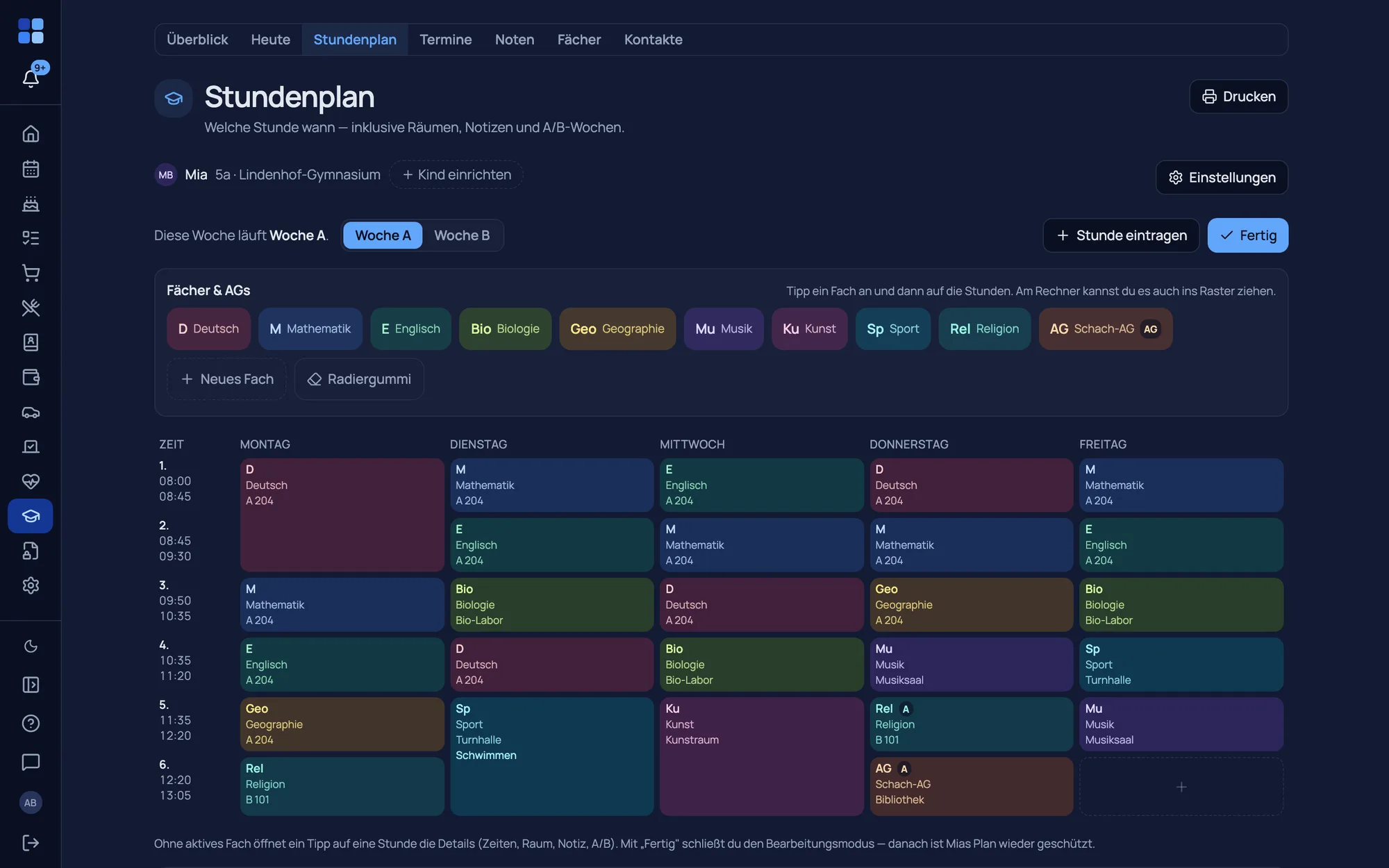Open the Kontakte tab
This screenshot has height=868, width=1389.
point(653,40)
